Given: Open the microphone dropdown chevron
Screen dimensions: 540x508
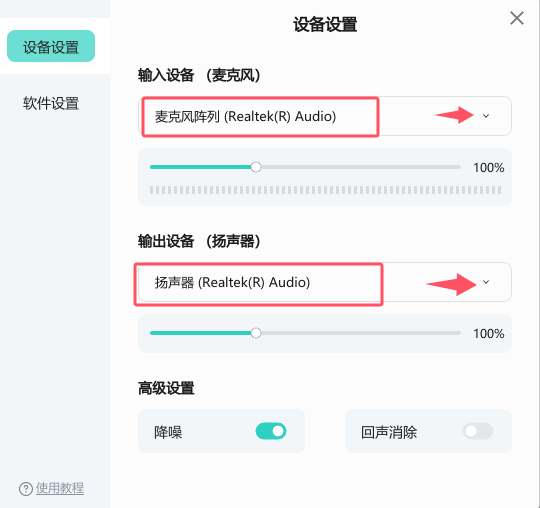Looking at the screenshot, I should (x=486, y=116).
